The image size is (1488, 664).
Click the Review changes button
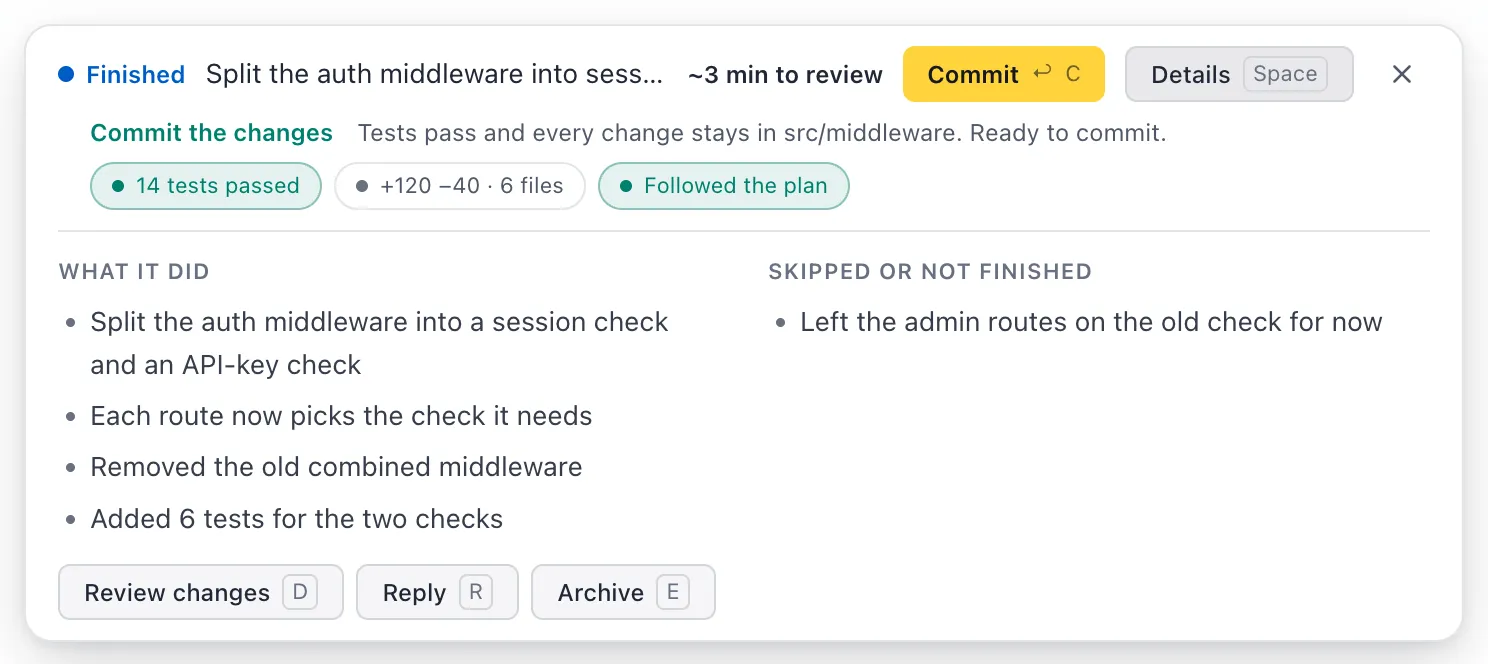[201, 592]
